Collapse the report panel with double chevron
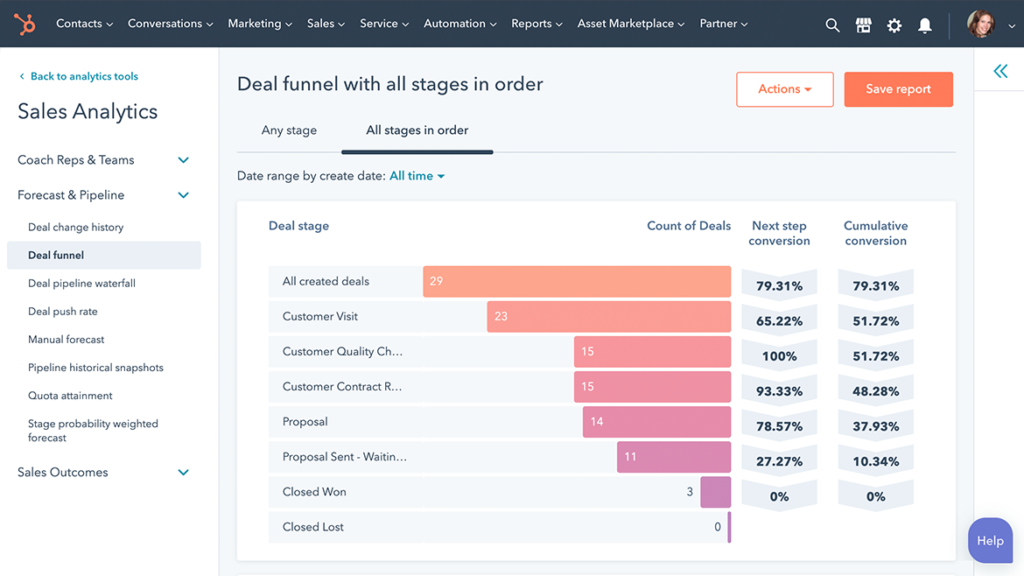This screenshot has width=1024, height=576. 999,70
